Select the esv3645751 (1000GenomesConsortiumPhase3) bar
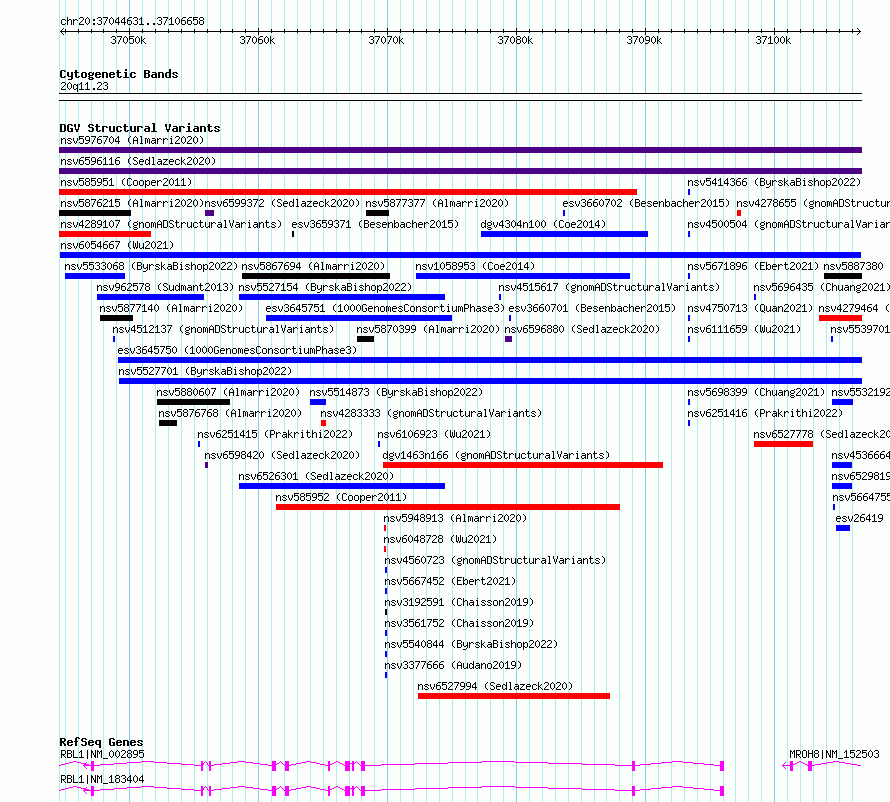Image resolution: width=890 pixels, height=802 pixels. point(359,318)
